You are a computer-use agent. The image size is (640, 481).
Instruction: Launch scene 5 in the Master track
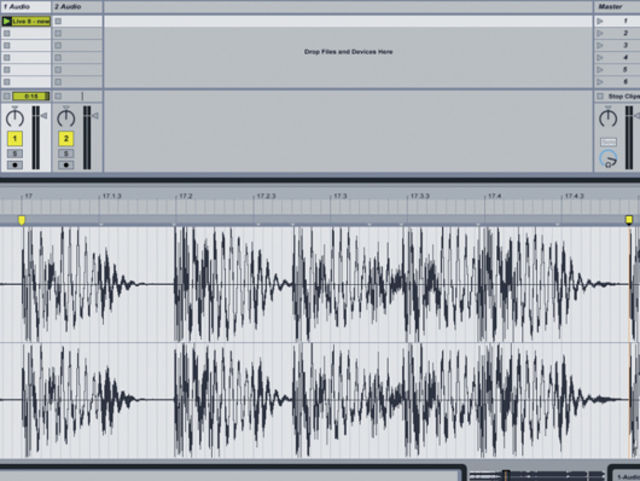[x=600, y=70]
